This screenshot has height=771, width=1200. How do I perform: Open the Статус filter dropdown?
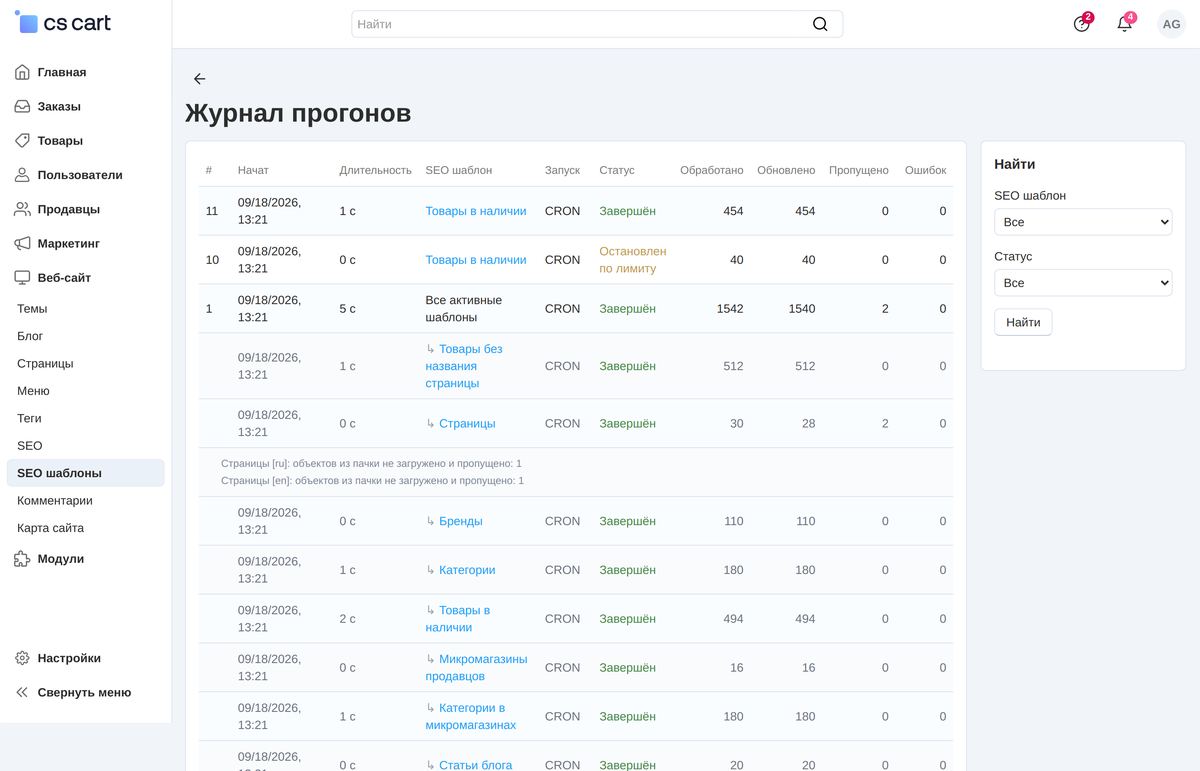[1083, 283]
